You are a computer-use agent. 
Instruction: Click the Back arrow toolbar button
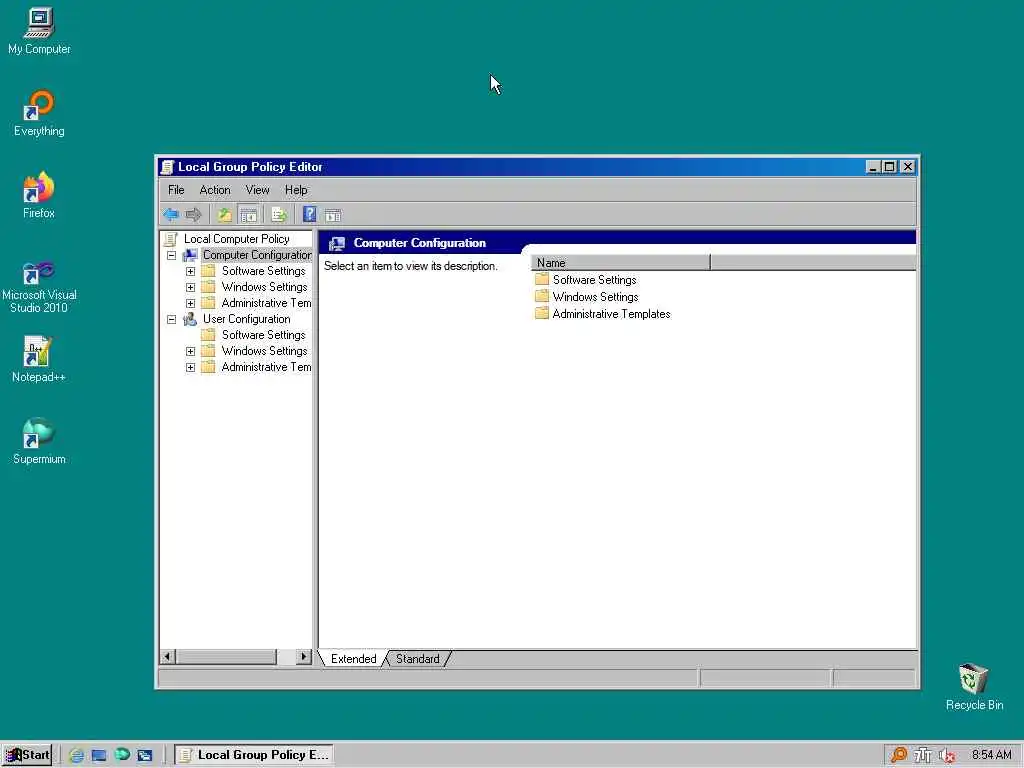click(x=171, y=215)
